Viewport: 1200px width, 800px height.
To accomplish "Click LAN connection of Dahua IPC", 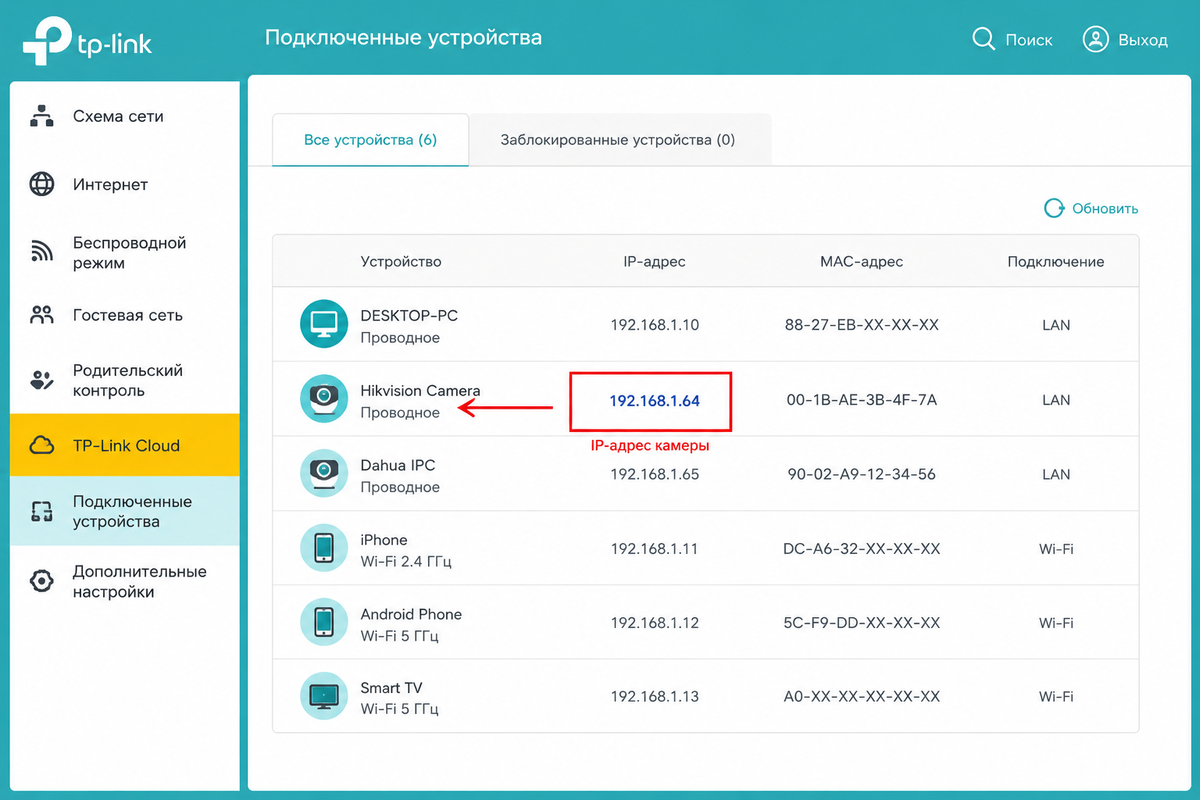I will point(1056,474).
